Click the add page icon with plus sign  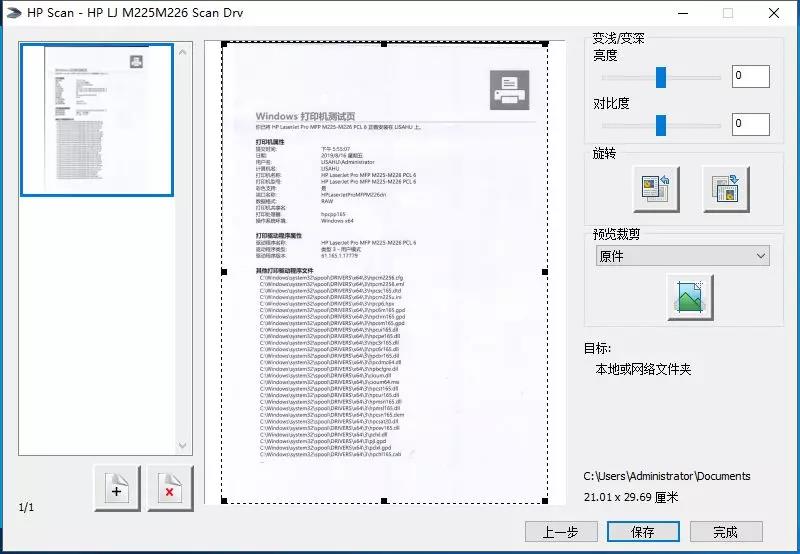[x=117, y=490]
